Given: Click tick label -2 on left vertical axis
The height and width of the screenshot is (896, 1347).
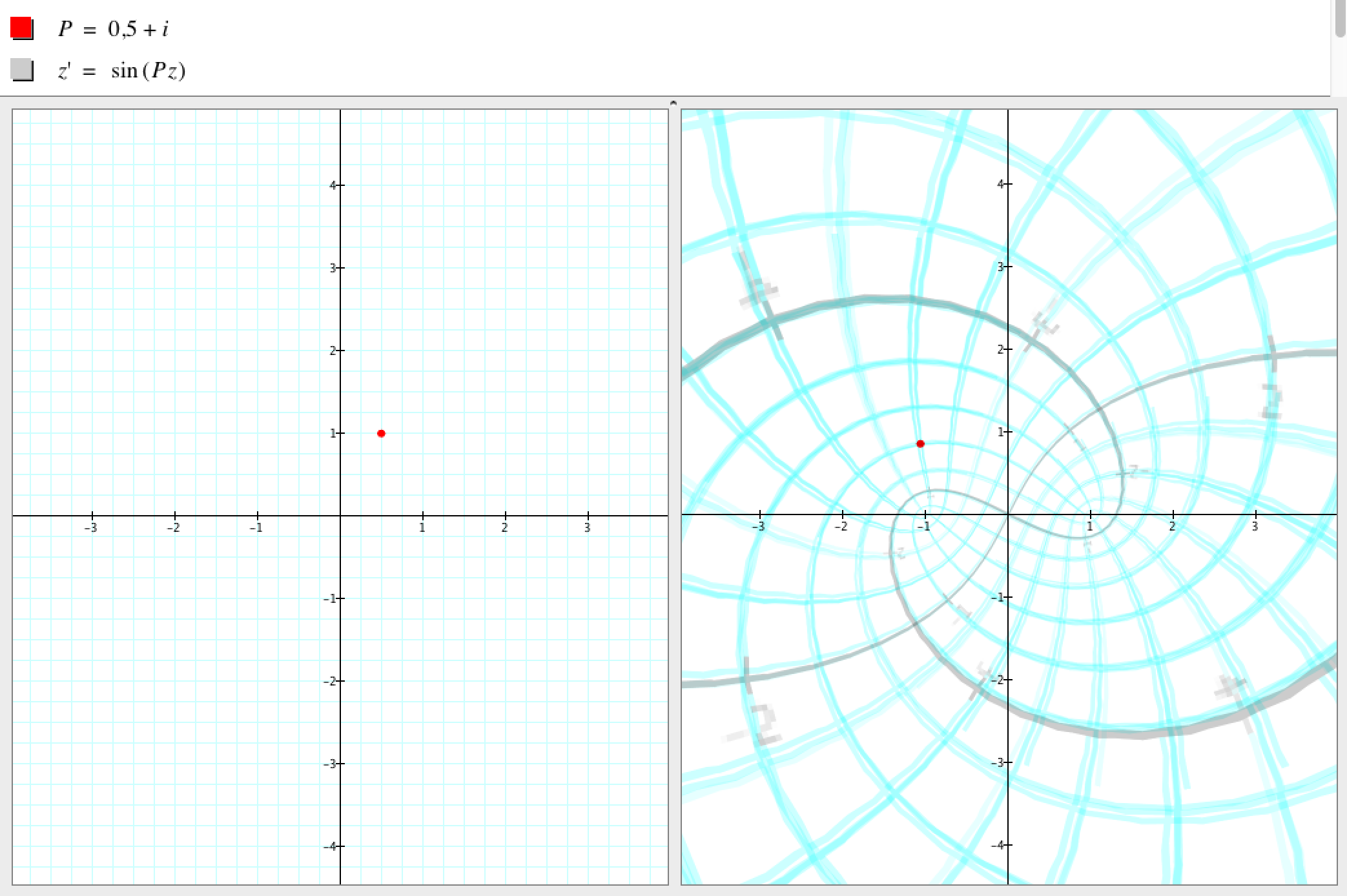Looking at the screenshot, I should click(x=330, y=681).
